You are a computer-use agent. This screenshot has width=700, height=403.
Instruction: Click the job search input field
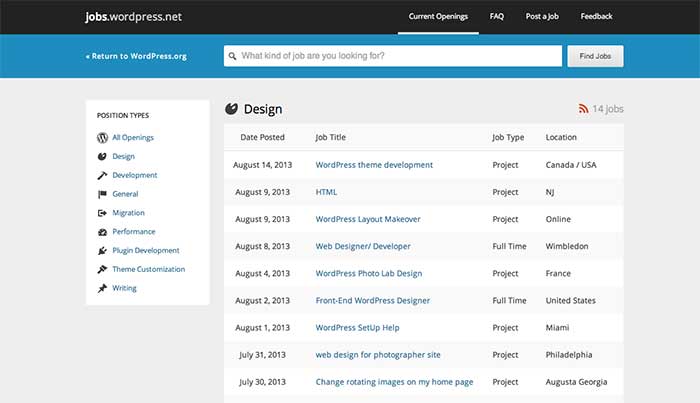click(393, 56)
